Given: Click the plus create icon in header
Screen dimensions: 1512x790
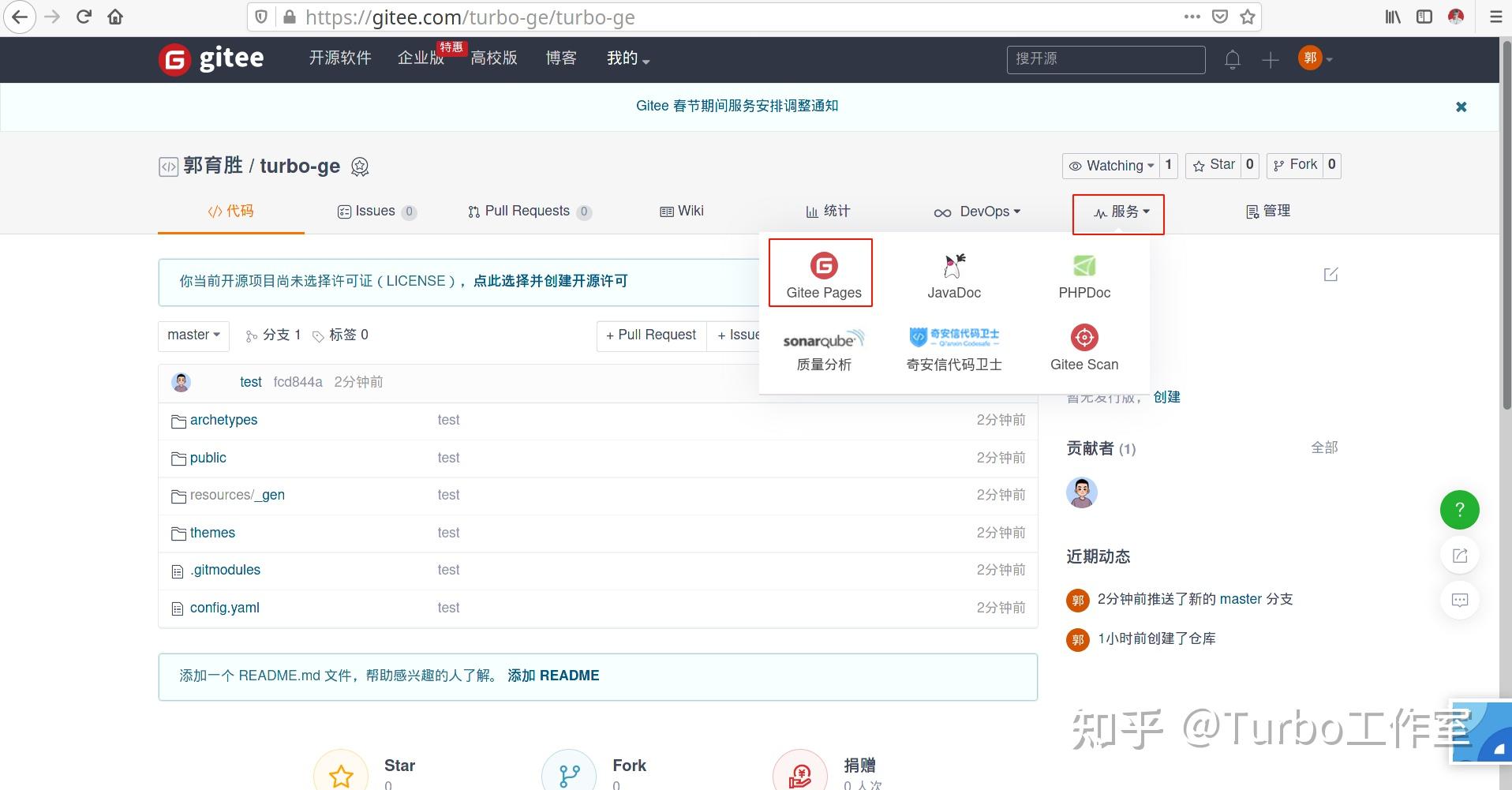Looking at the screenshot, I should pyautogui.click(x=1270, y=59).
